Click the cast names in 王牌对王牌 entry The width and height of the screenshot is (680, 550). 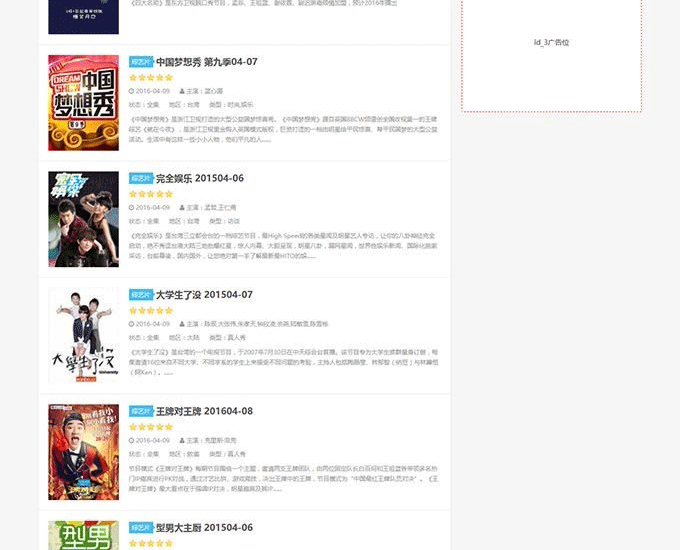(x=220, y=441)
